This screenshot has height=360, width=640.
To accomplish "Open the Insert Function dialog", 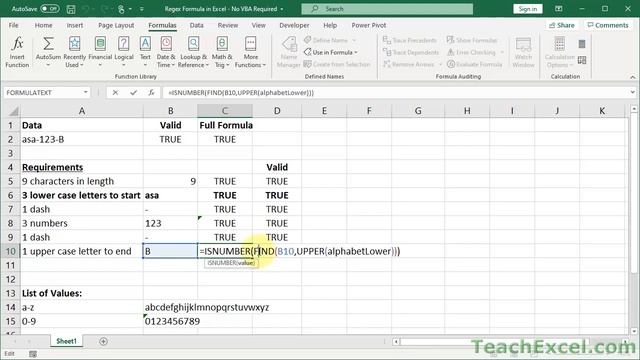I will click(17, 52).
